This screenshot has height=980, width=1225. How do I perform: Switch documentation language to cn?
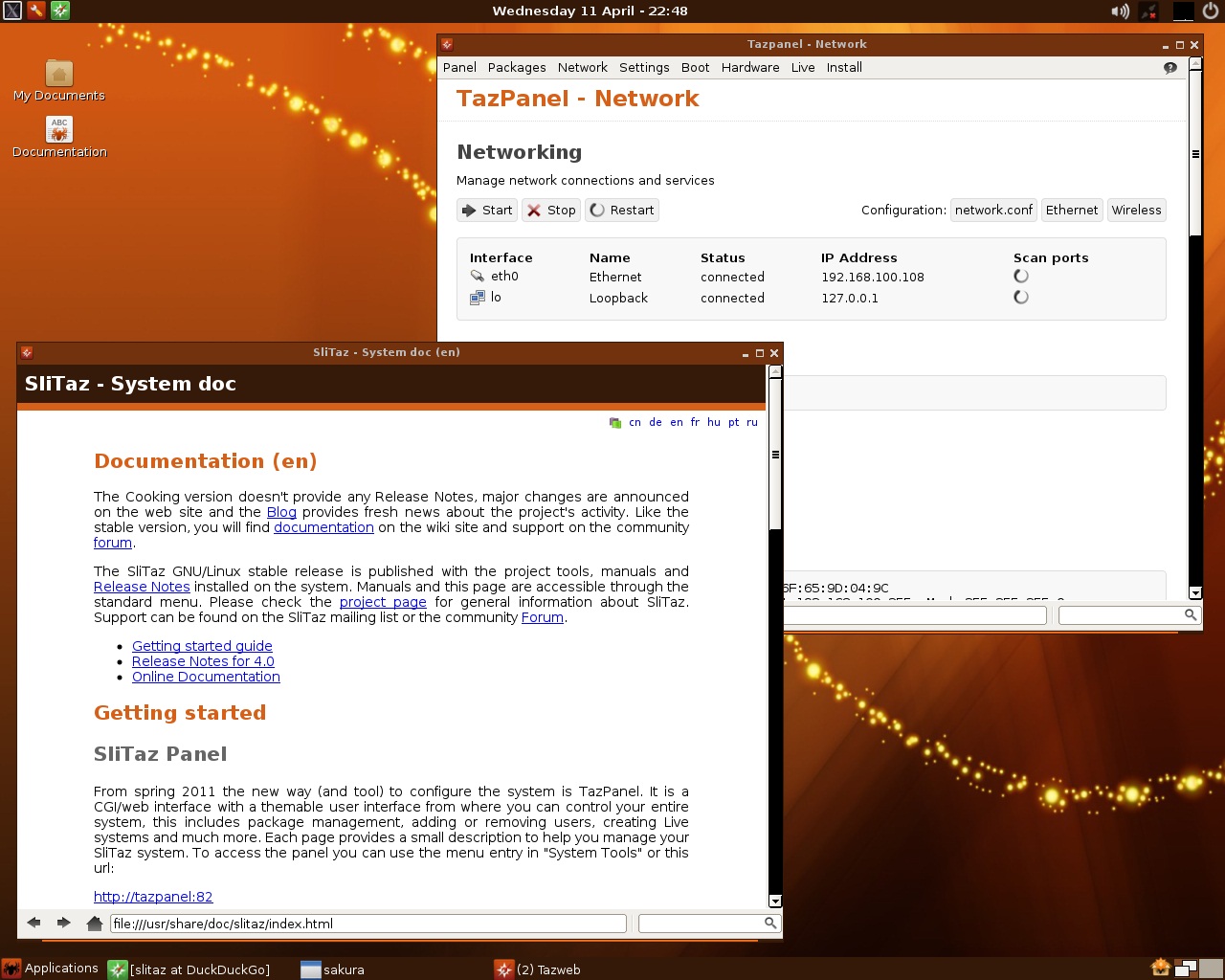(x=635, y=422)
